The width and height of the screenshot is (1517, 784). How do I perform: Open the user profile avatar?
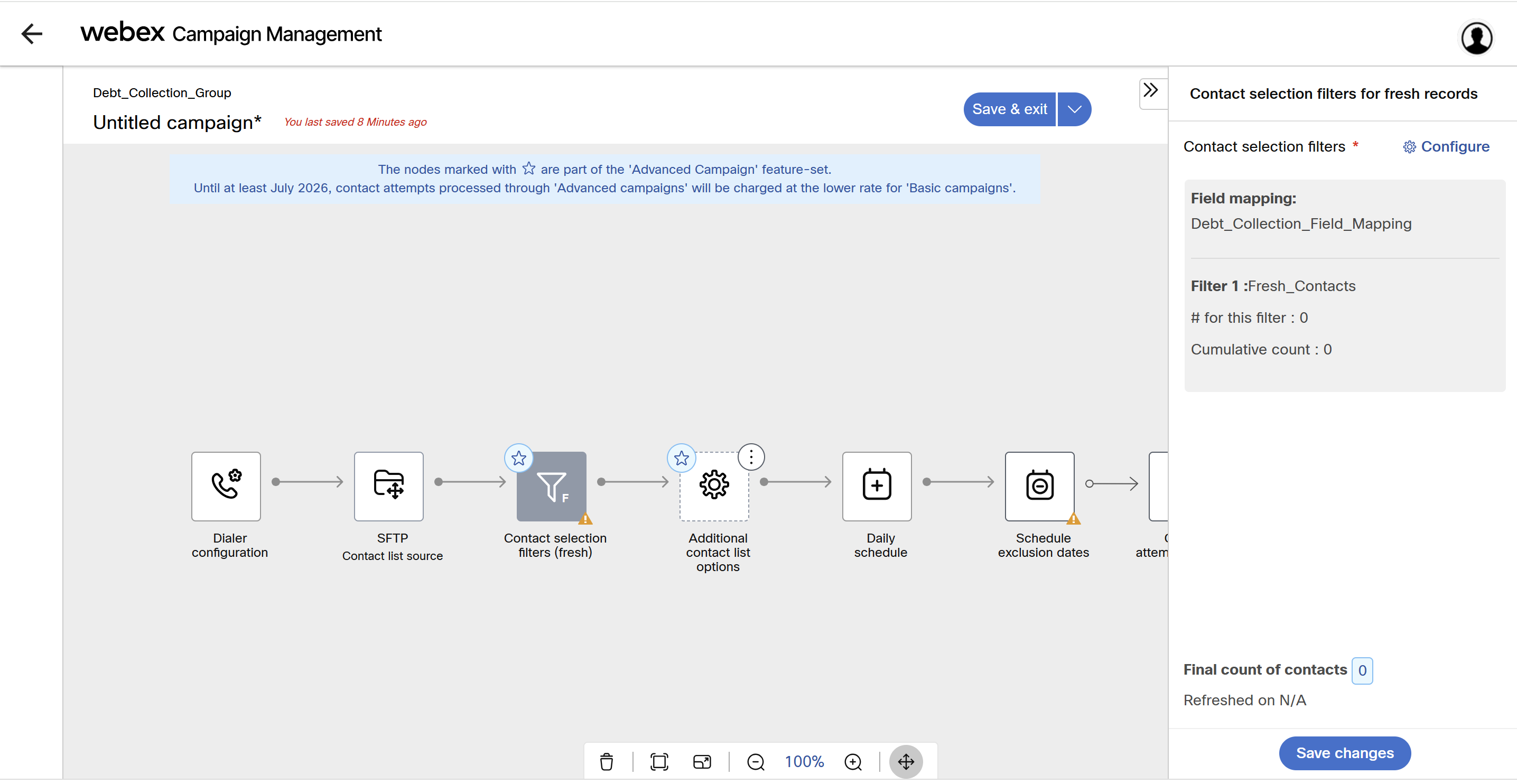[x=1476, y=38]
